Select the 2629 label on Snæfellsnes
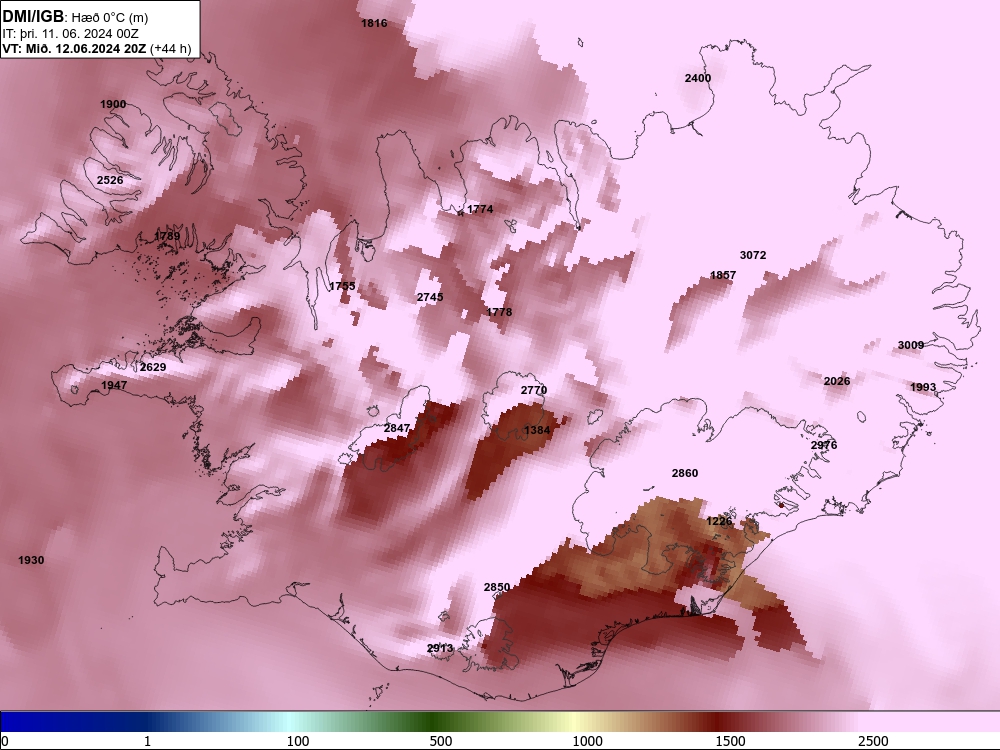Viewport: 1000px width, 750px height. click(x=153, y=367)
